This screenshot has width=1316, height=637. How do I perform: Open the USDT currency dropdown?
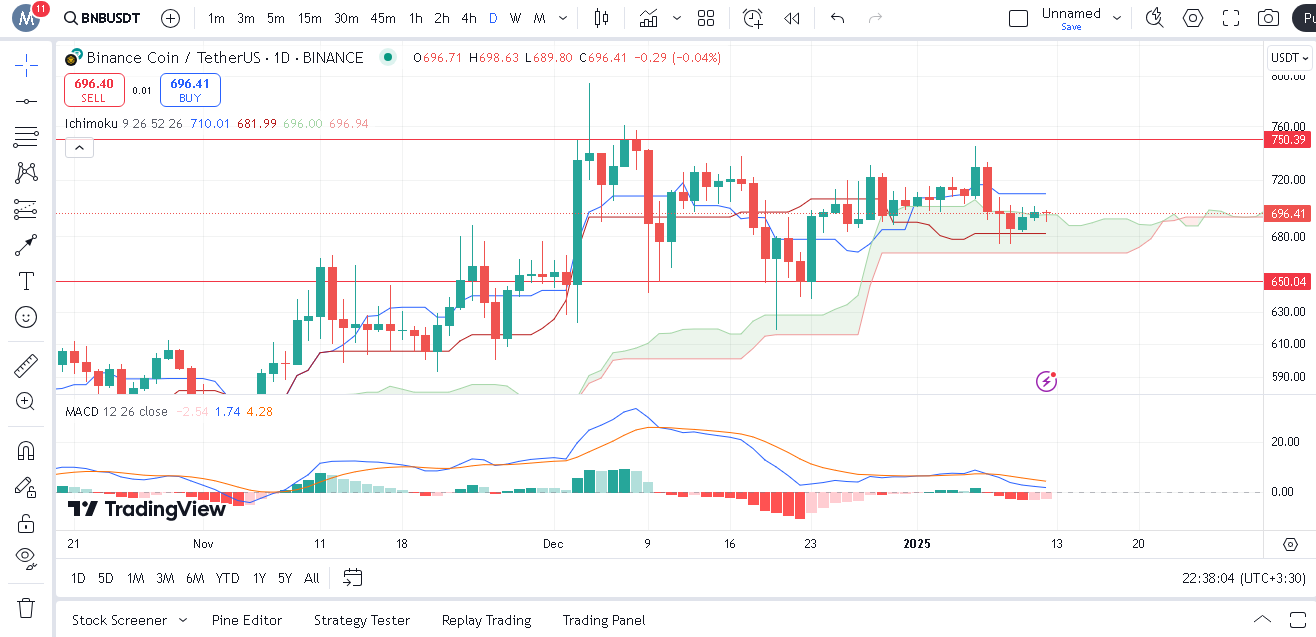(1289, 58)
